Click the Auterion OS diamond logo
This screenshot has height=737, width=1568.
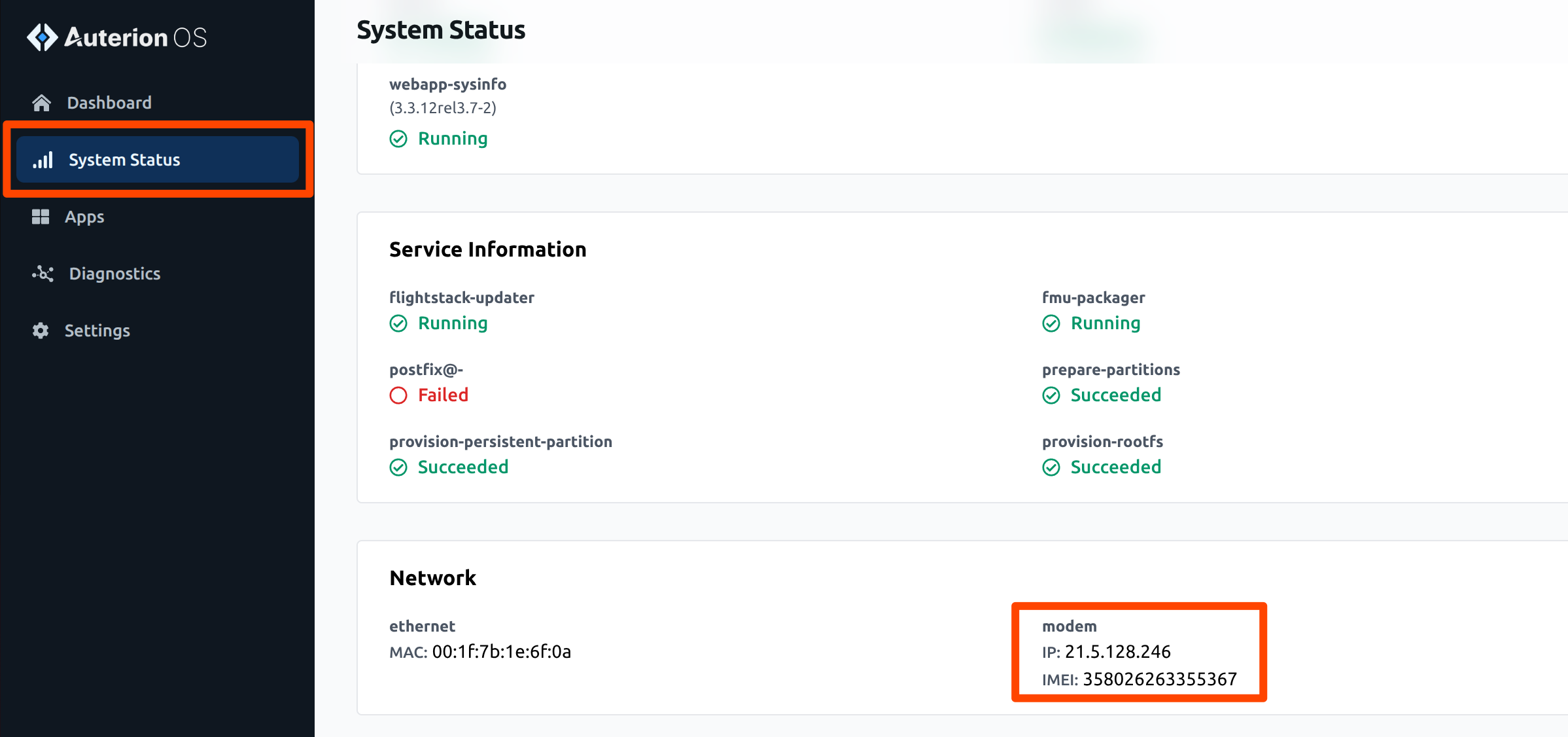coord(43,37)
